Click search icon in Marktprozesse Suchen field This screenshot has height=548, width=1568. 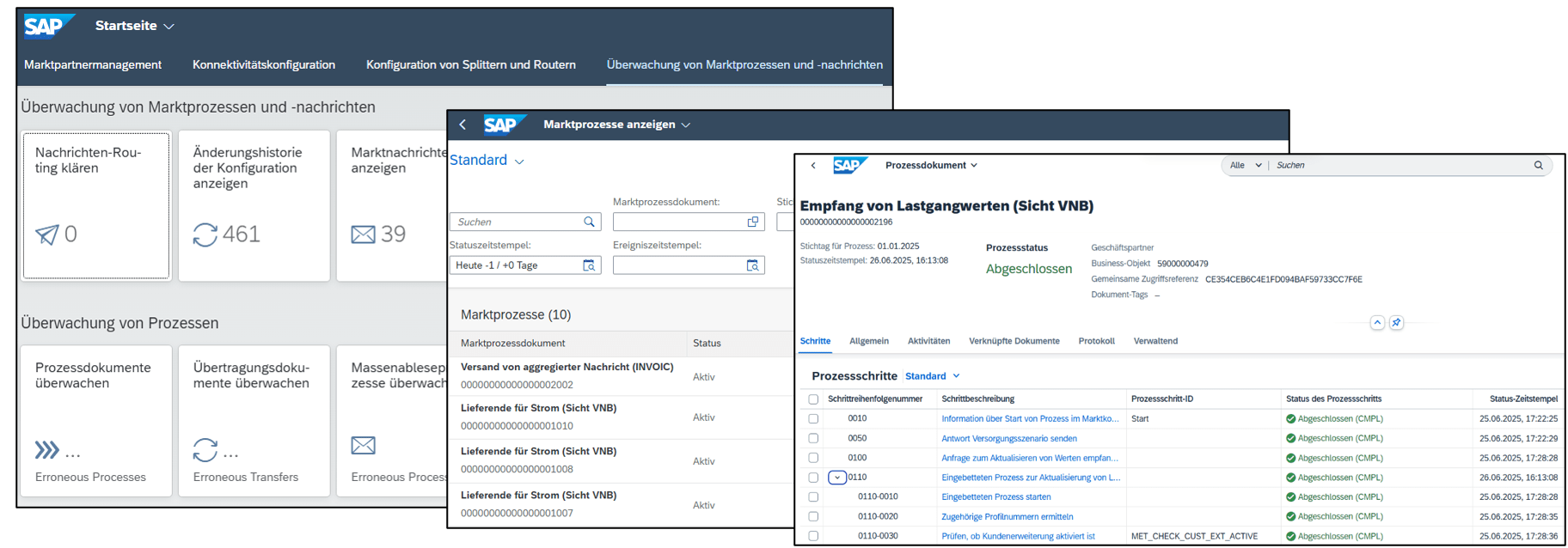(x=589, y=222)
